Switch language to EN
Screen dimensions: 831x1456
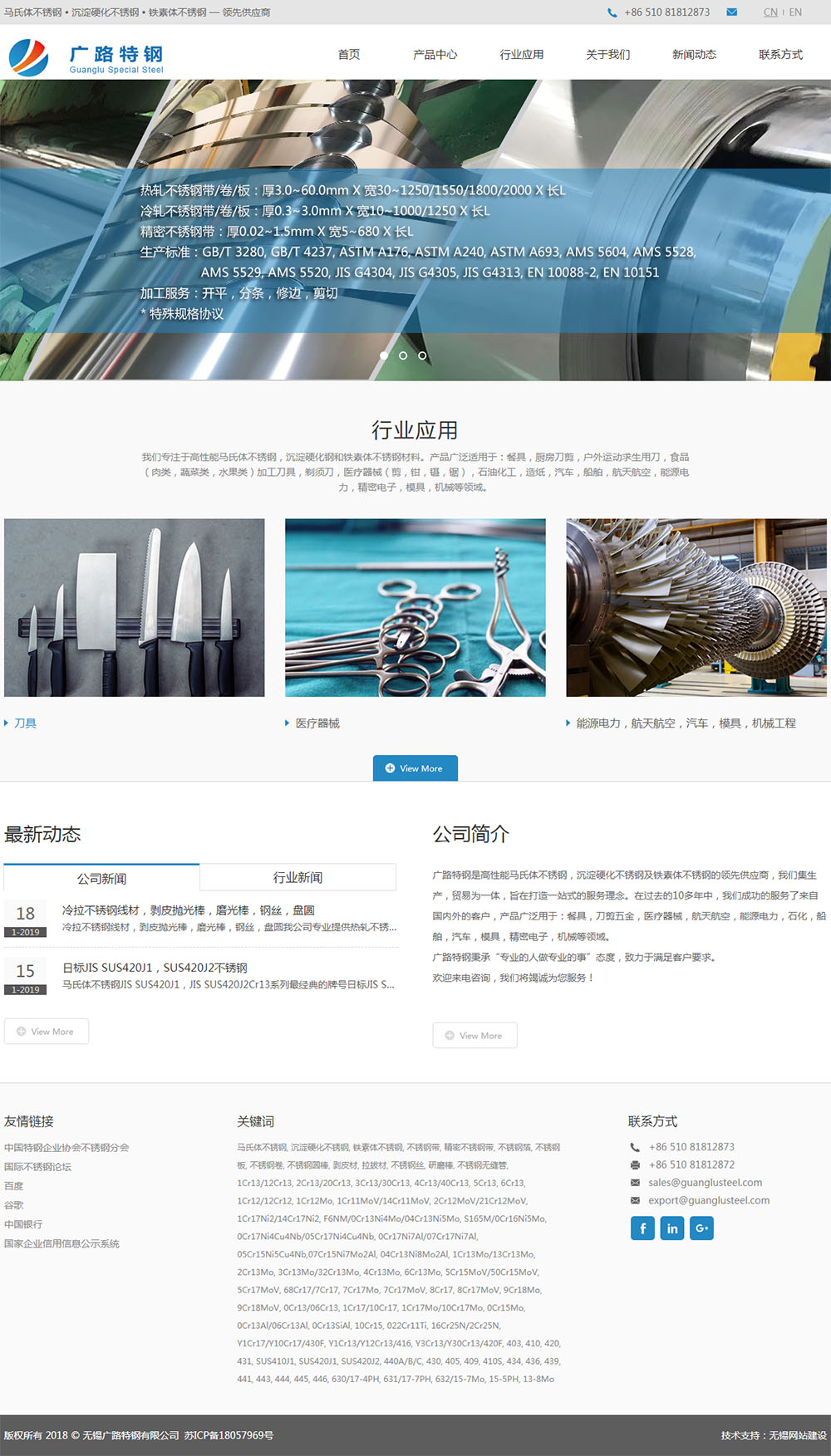pos(795,12)
